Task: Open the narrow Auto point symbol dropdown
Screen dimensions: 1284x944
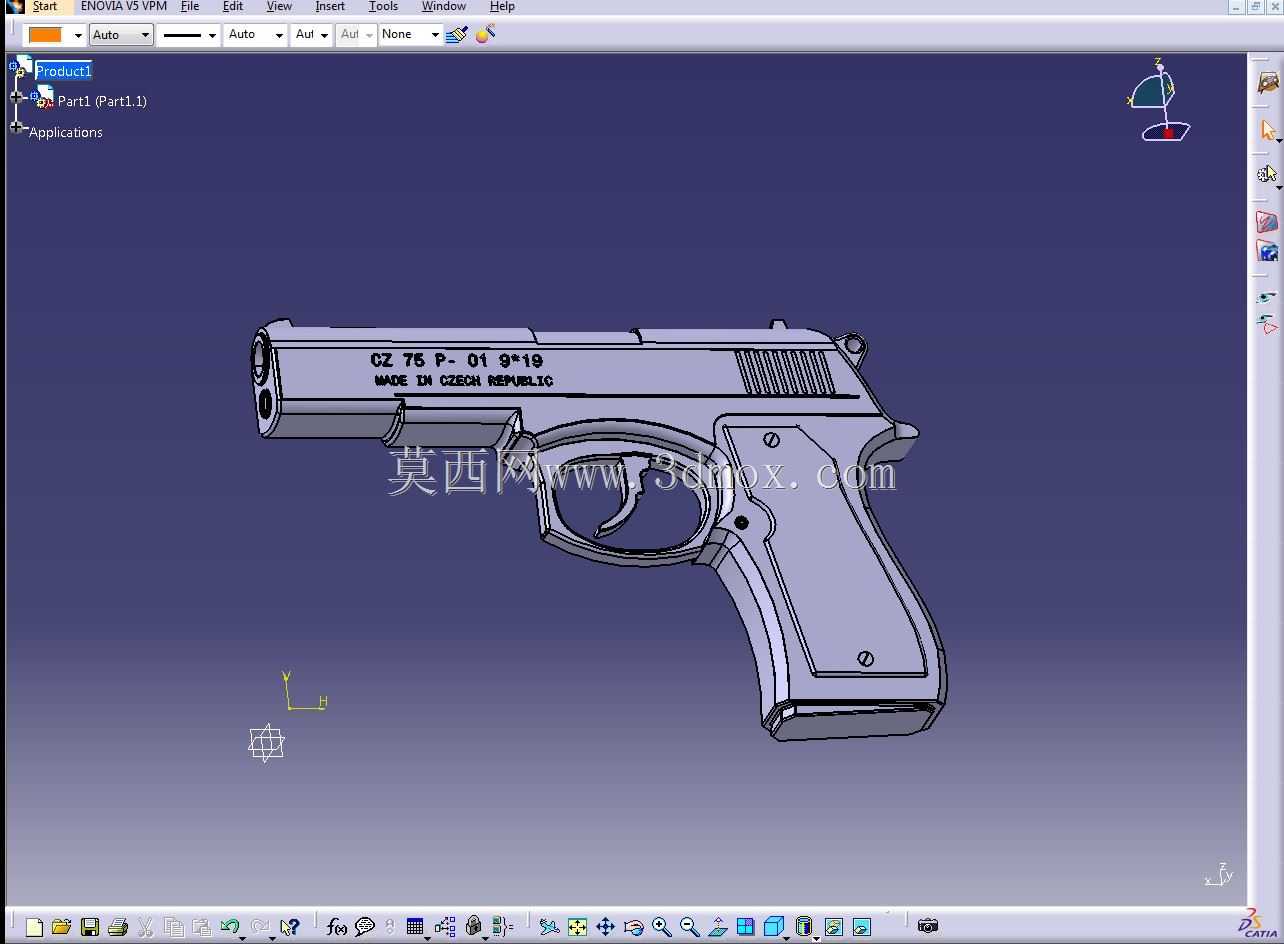Action: 312,35
